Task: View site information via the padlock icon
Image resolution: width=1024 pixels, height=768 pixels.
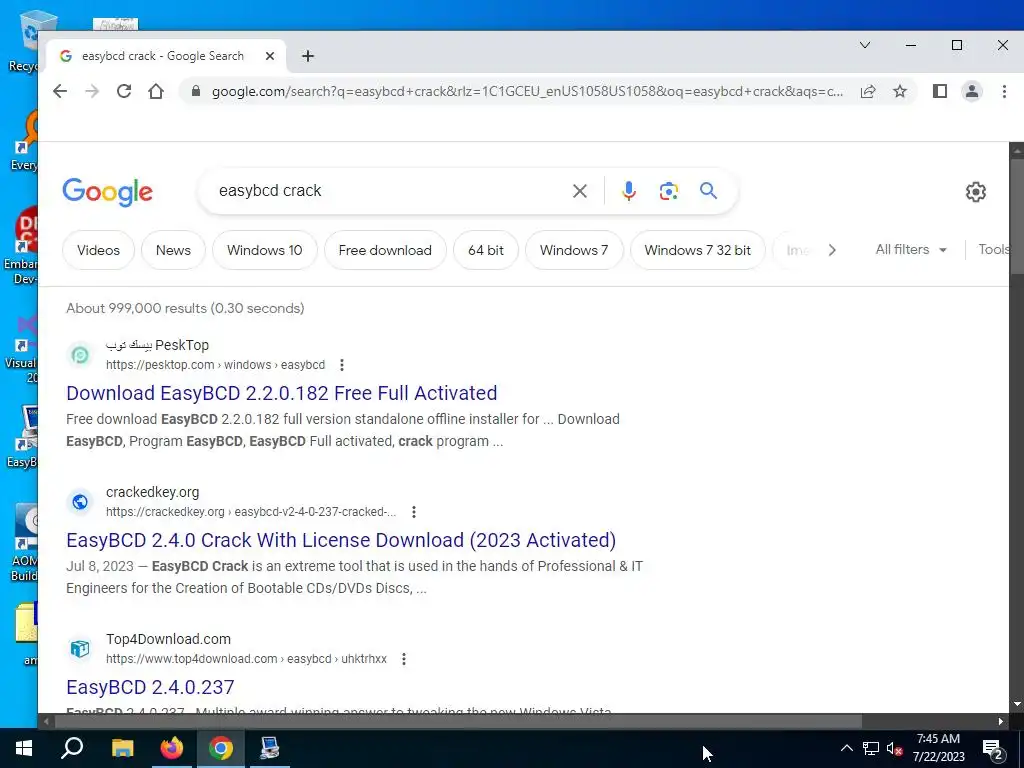Action: pos(195,91)
